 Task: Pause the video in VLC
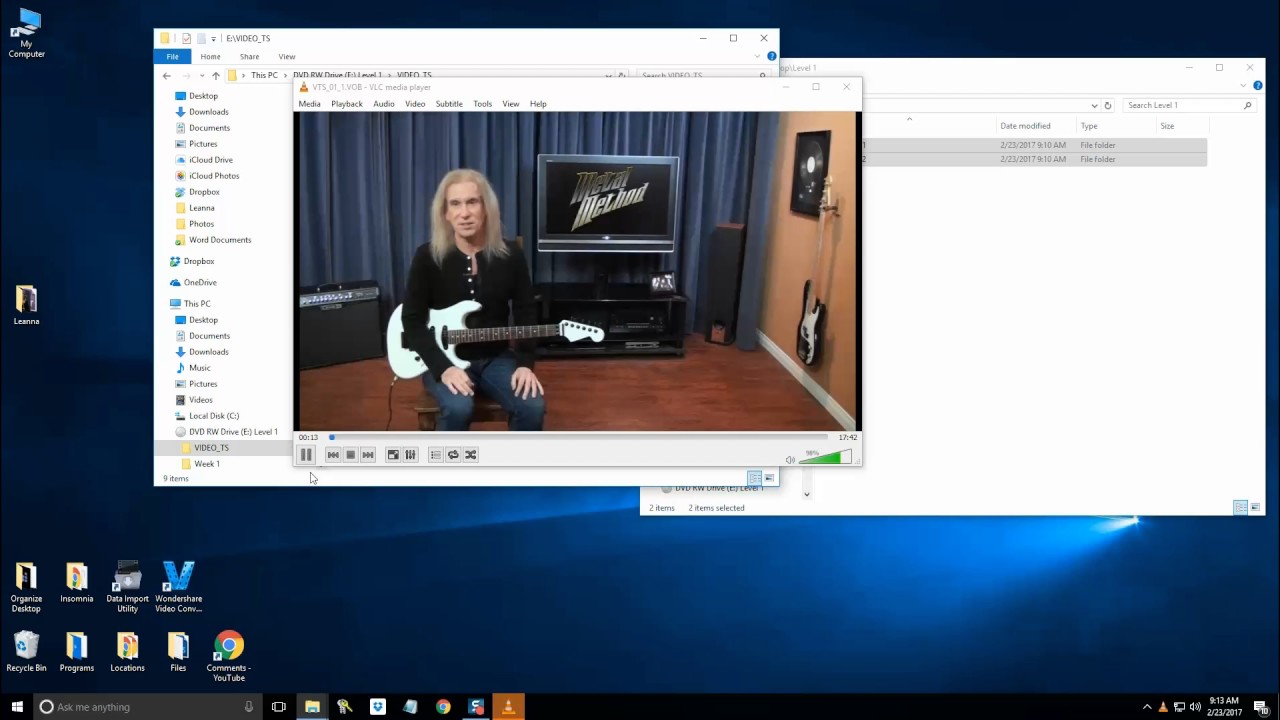click(x=306, y=455)
